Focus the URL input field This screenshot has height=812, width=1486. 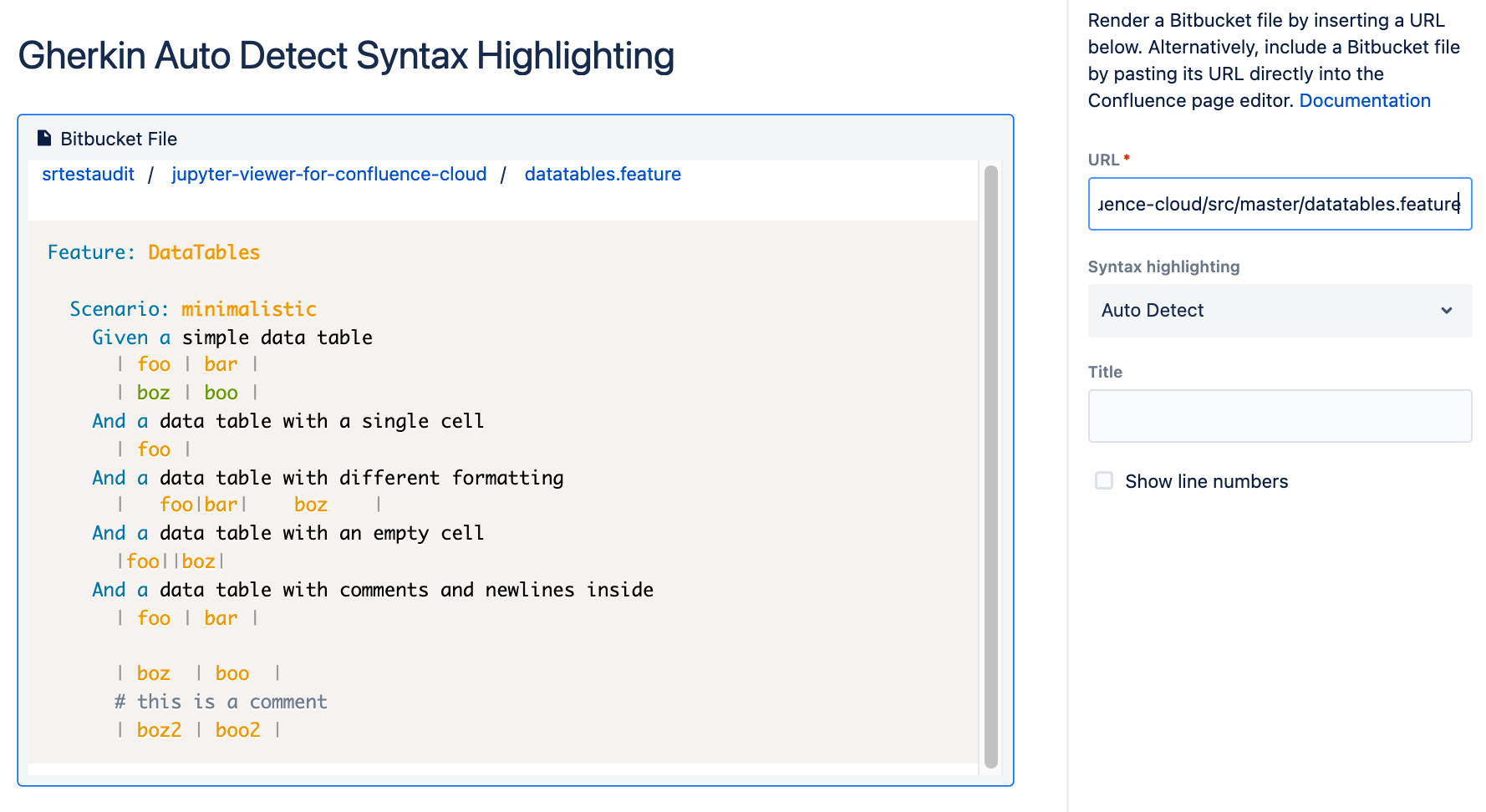tap(1279, 204)
